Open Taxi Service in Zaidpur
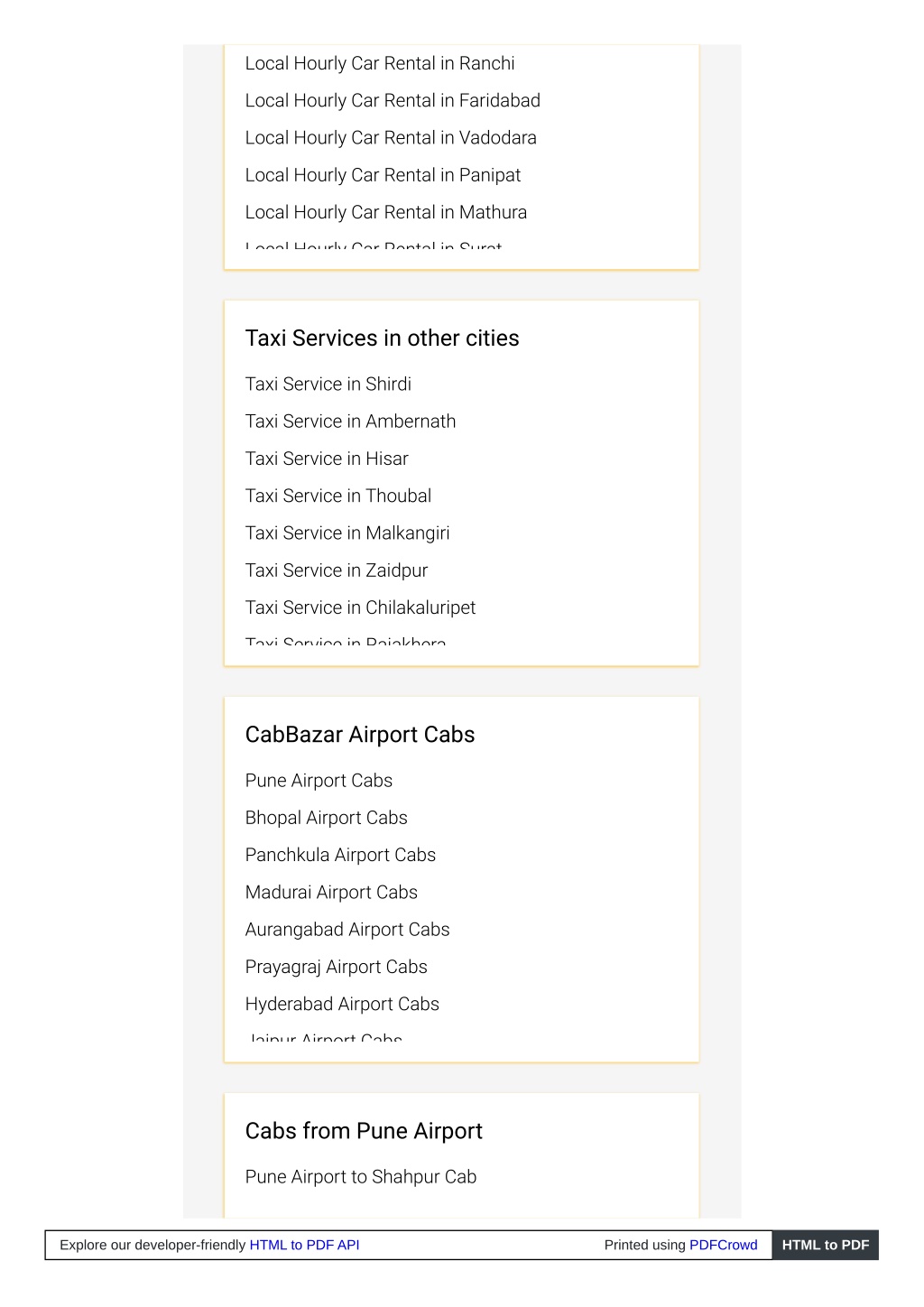 pos(337,570)
